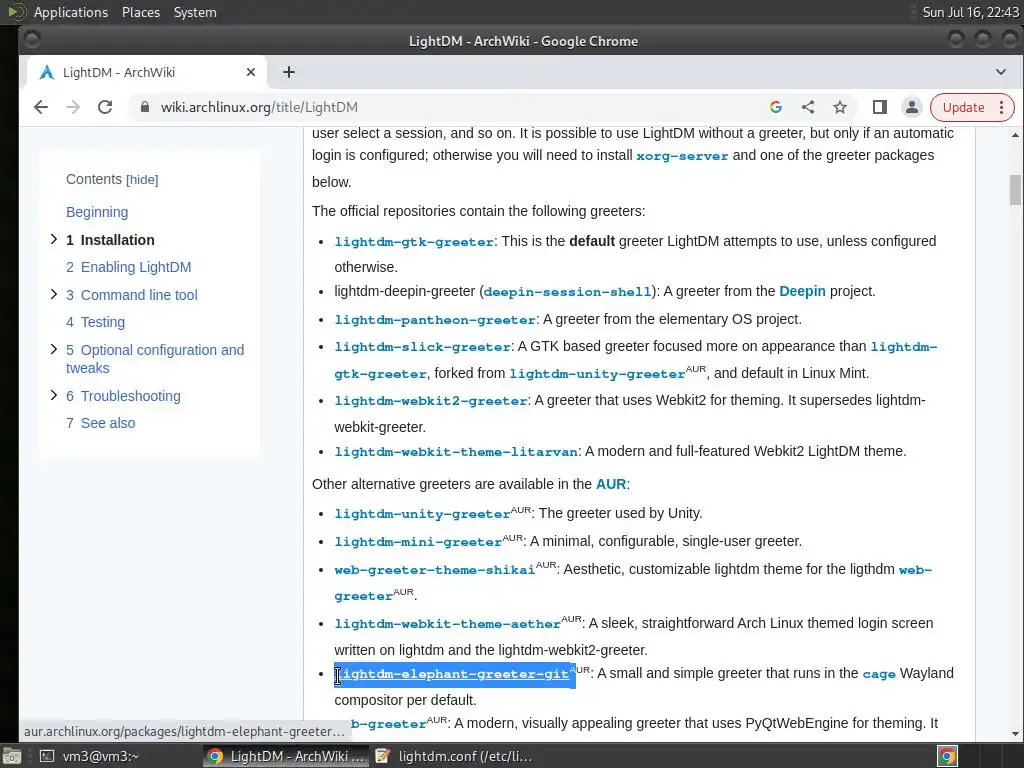The width and height of the screenshot is (1024, 768).
Task: Open the lightdm-webkit-theme-litarvan link
Action: [456, 452]
